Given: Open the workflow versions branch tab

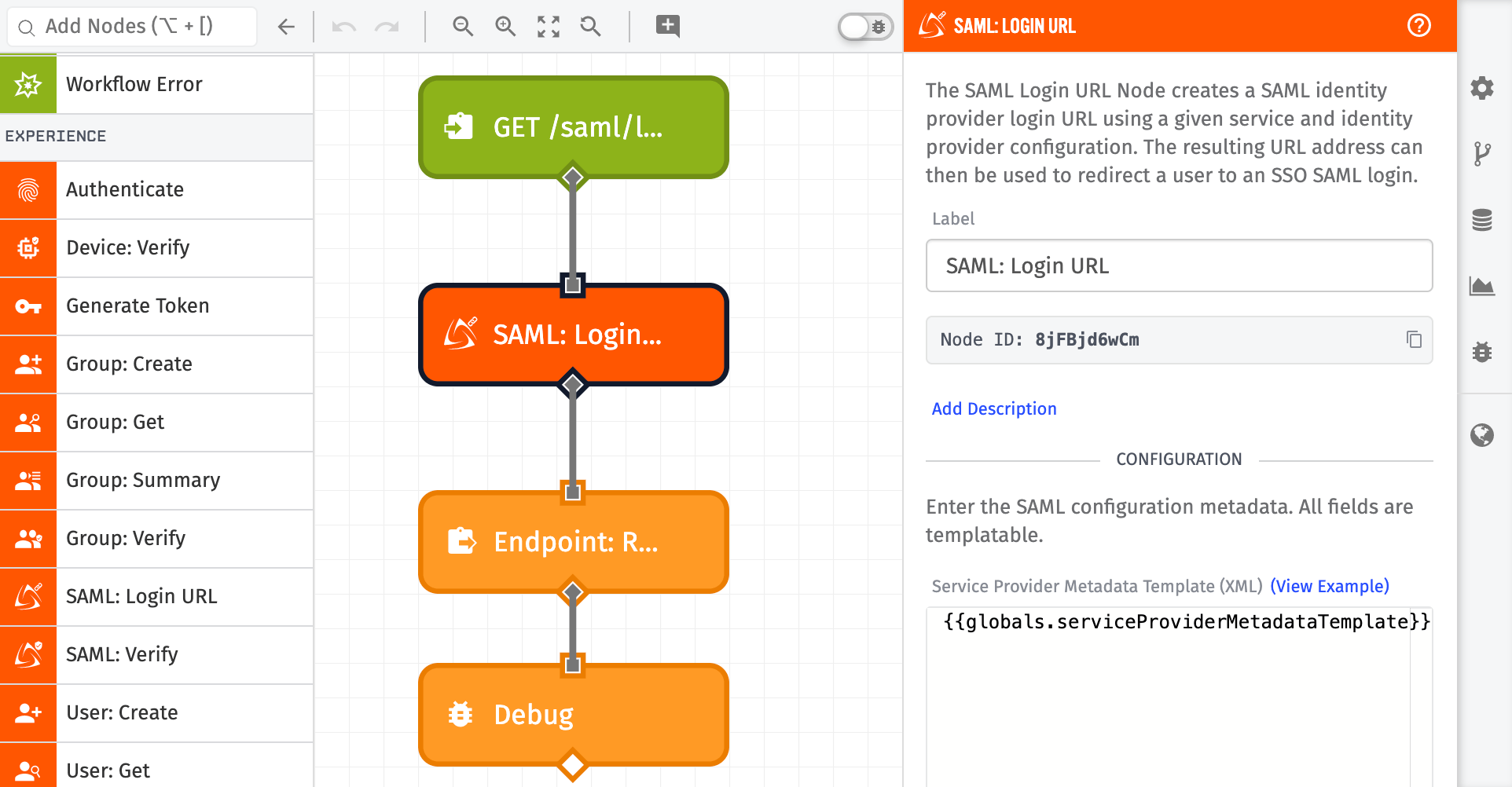Looking at the screenshot, I should pyautogui.click(x=1482, y=154).
